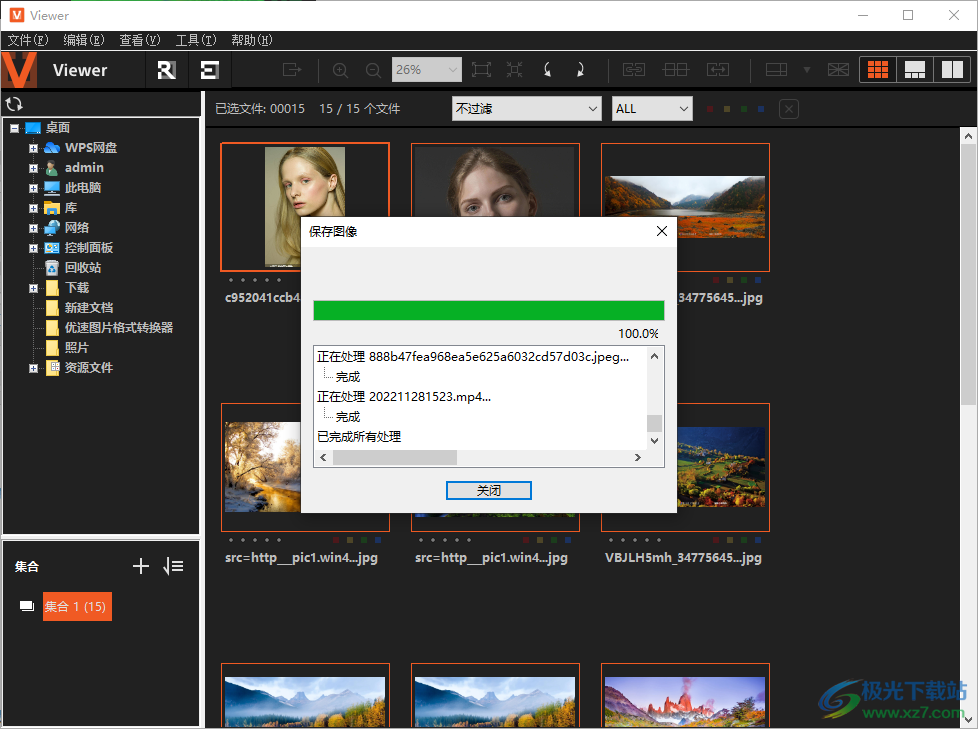Screen dimensions: 978x729
Task: Click the actual-size shrink icon
Action: (515, 70)
